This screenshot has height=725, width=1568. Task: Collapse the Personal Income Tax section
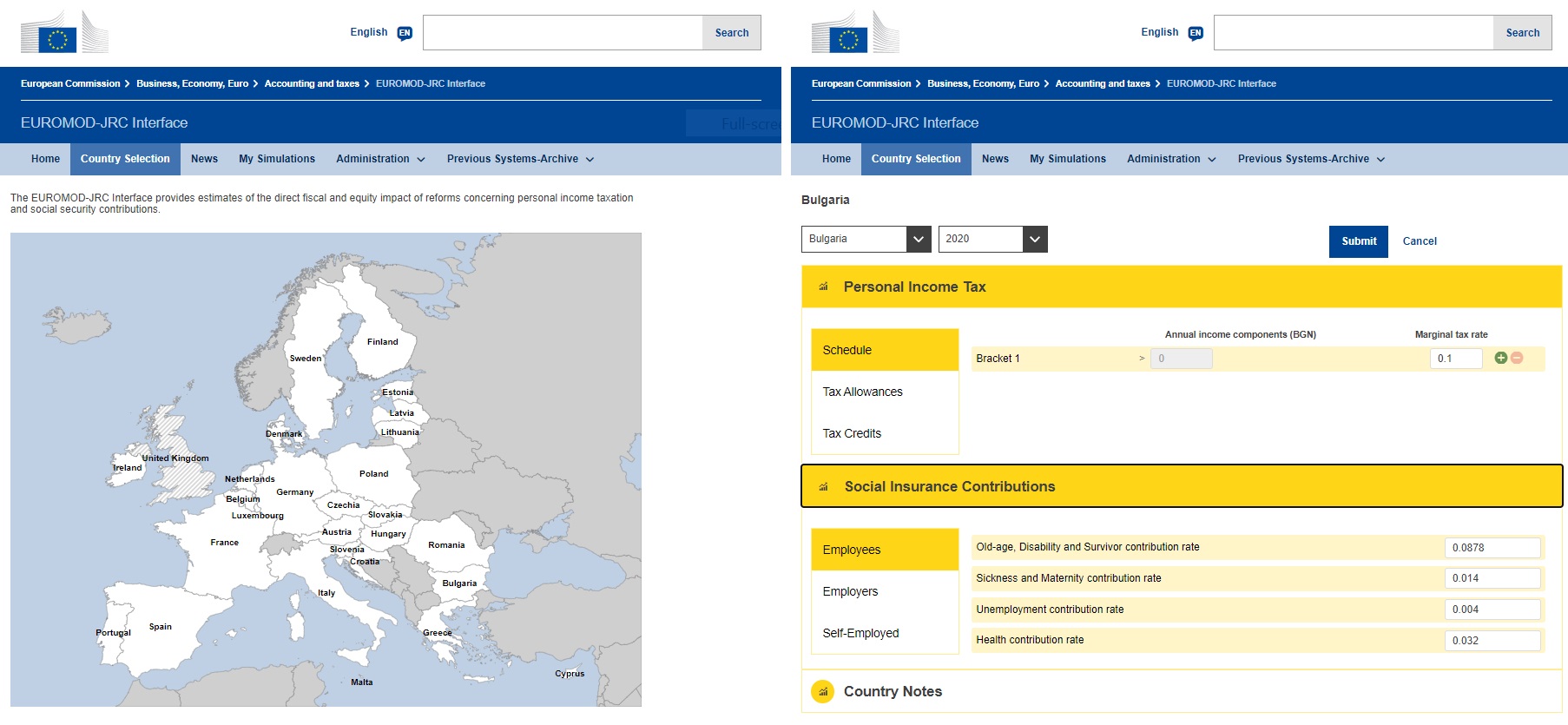click(x=1182, y=287)
